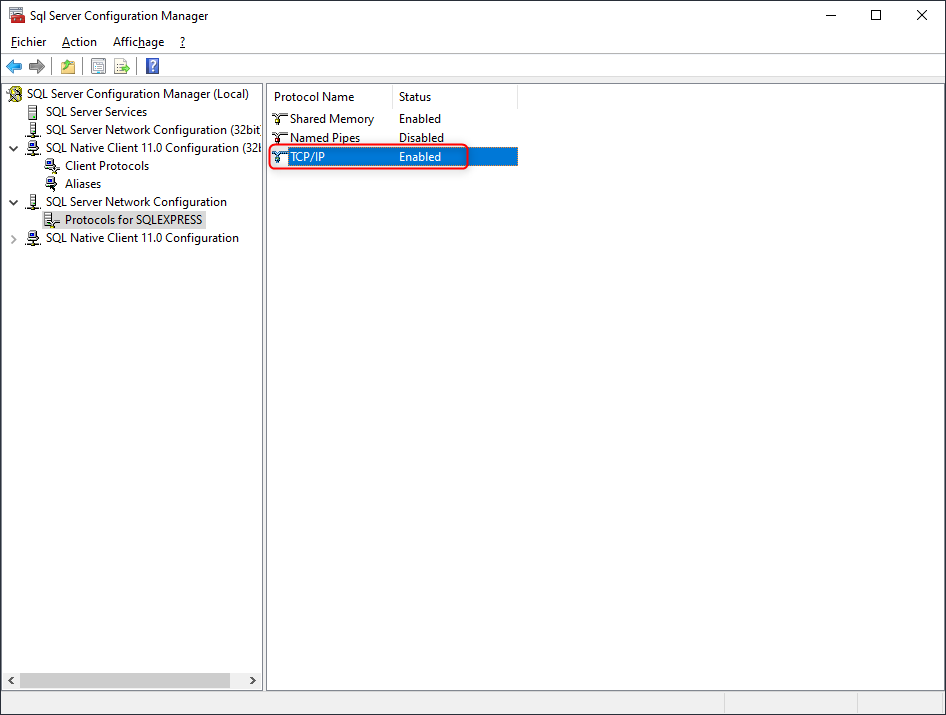Screen dimensions: 946x715
Task: Click the Export List toolbar icon
Action: (122, 67)
